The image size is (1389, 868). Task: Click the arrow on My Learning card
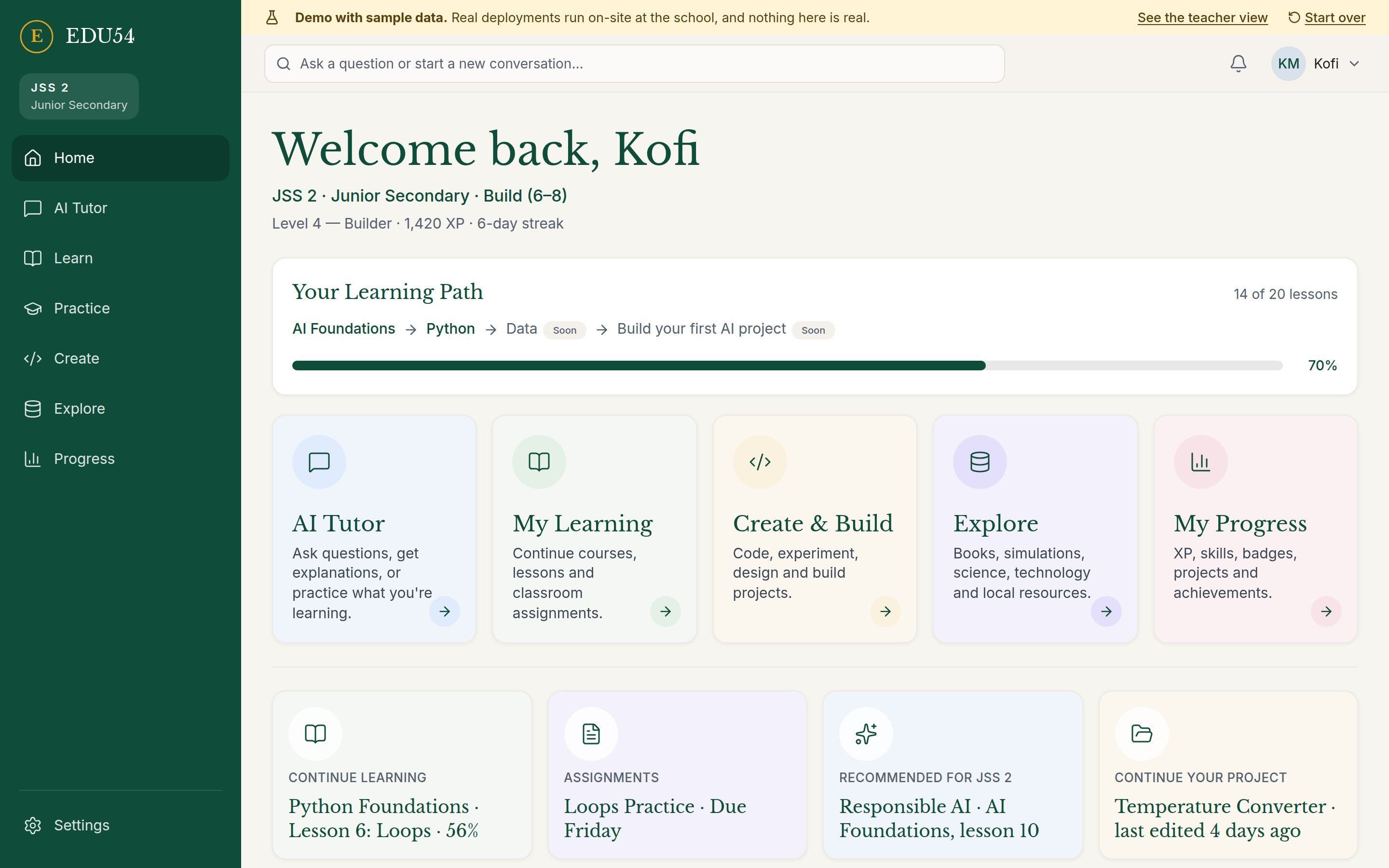(x=665, y=611)
